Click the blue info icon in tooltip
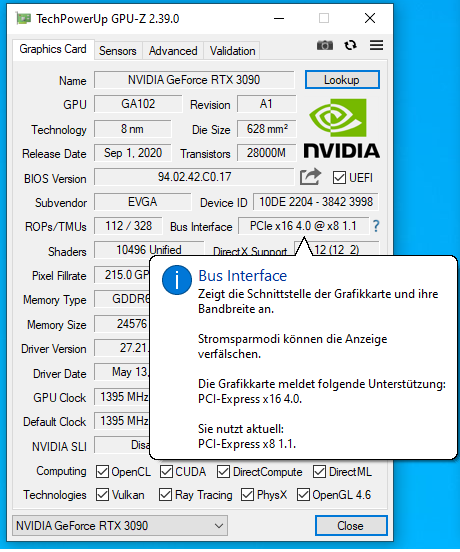 pyautogui.click(x=177, y=280)
